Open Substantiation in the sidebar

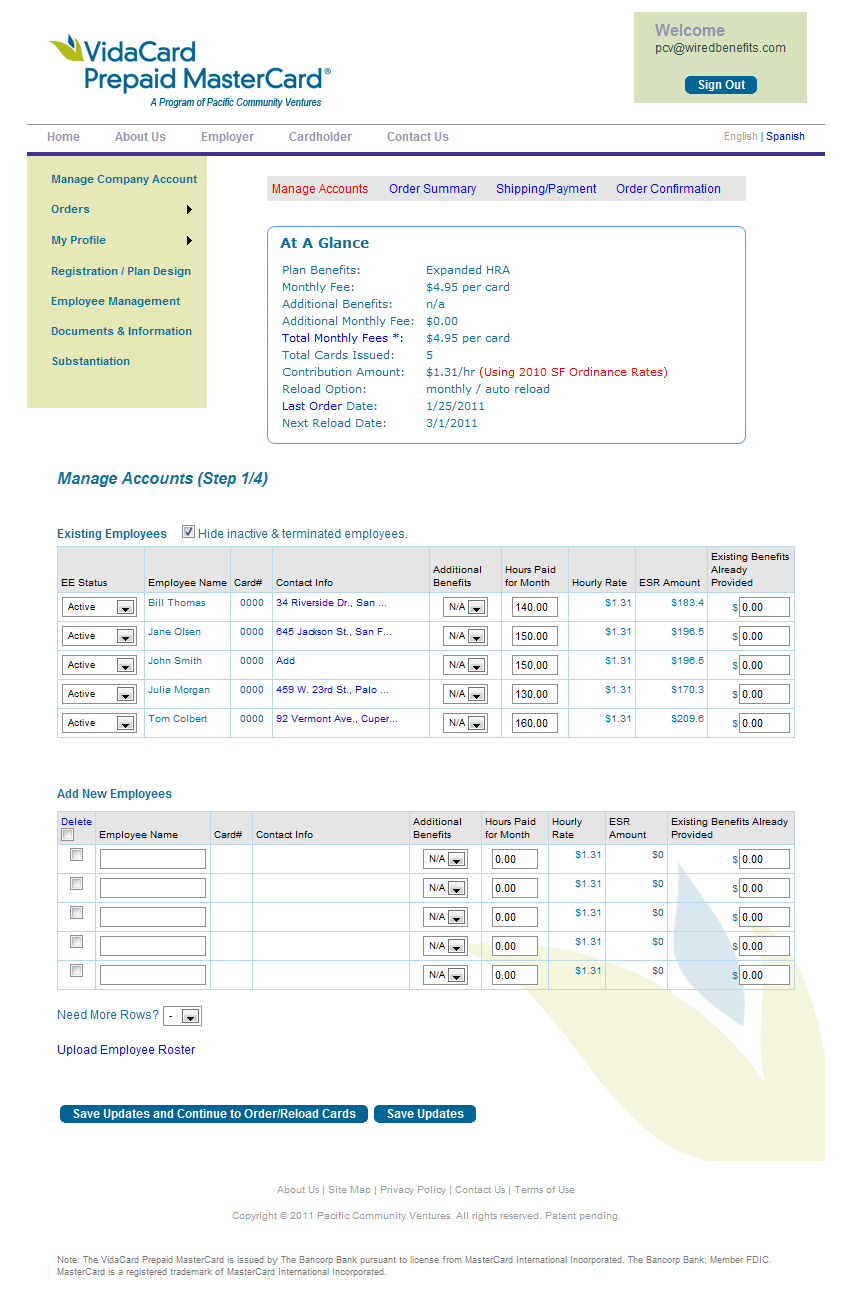pos(91,361)
